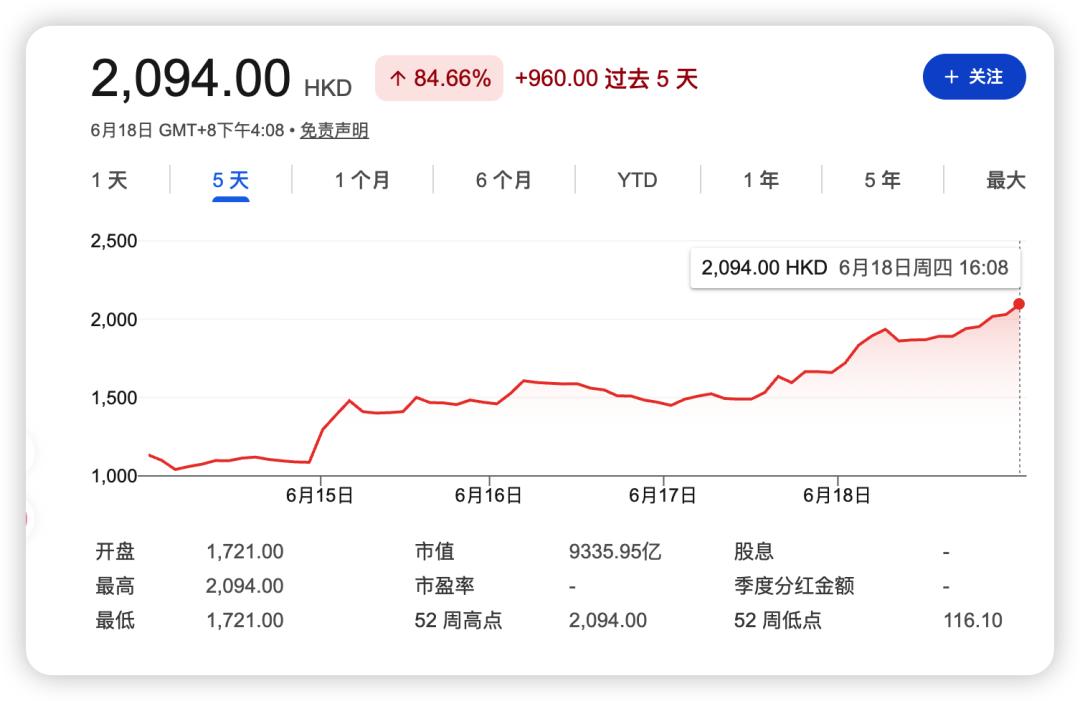This screenshot has width=1080, height=701.
Task: Click the 6月18日 axis label
Action: 837,495
